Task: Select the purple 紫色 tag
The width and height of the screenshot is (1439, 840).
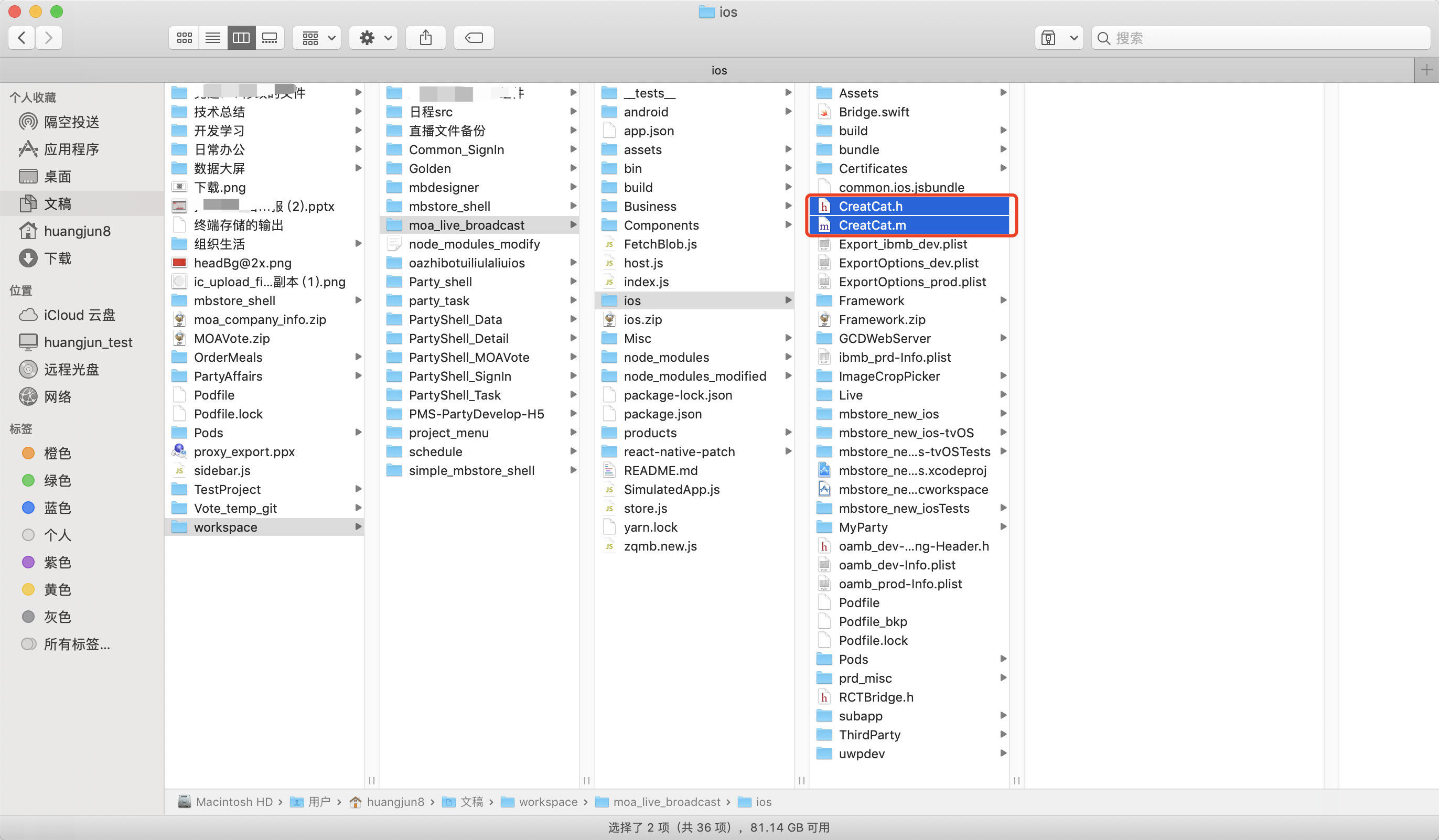Action: [x=57, y=563]
